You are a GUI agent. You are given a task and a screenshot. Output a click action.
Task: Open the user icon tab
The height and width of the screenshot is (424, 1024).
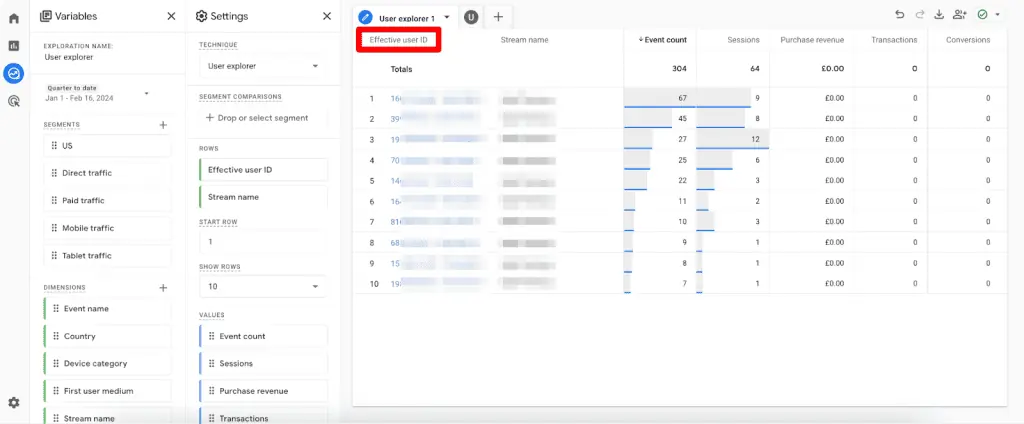pyautogui.click(x=470, y=18)
